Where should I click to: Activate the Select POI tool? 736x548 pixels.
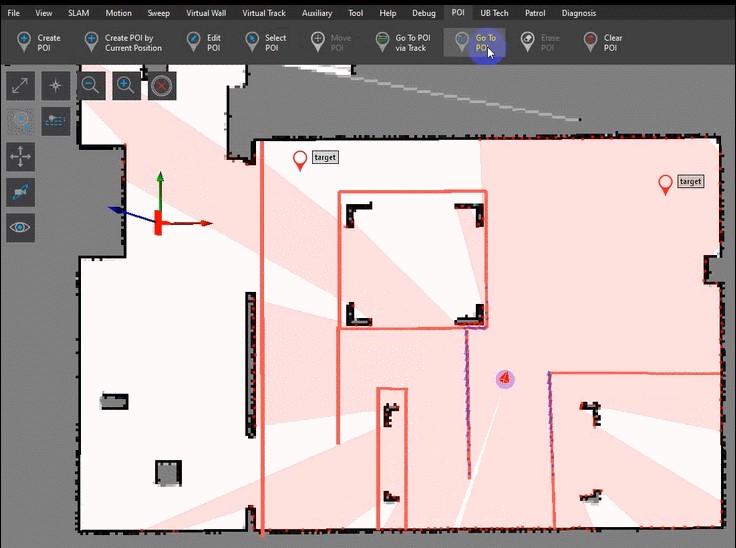pyautogui.click(x=265, y=42)
